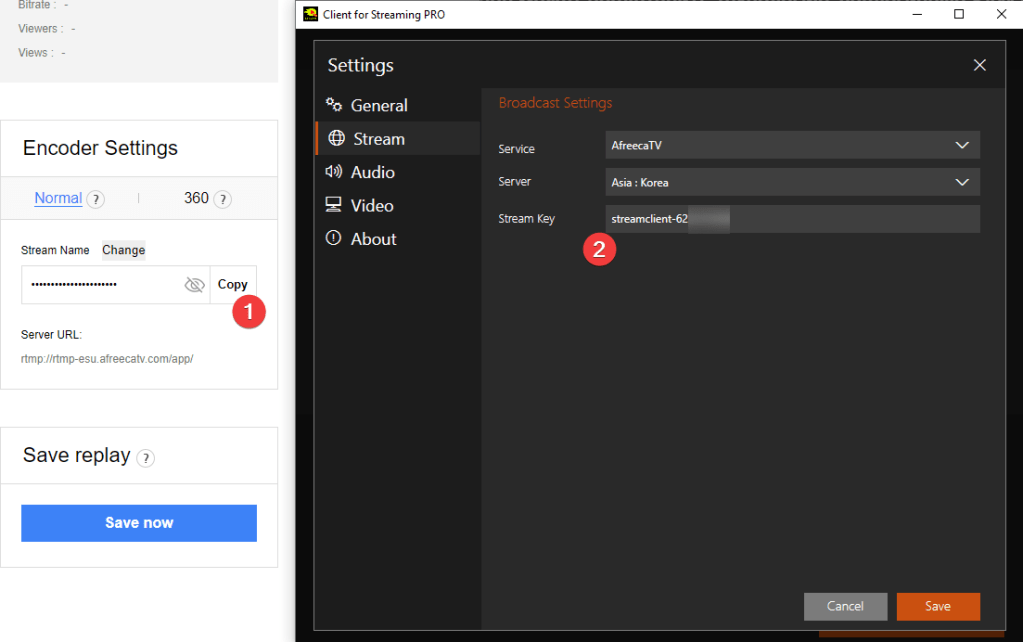Screen dimensions: 1023x642
Task: Click the info icon beside About
Action: click(x=334, y=239)
